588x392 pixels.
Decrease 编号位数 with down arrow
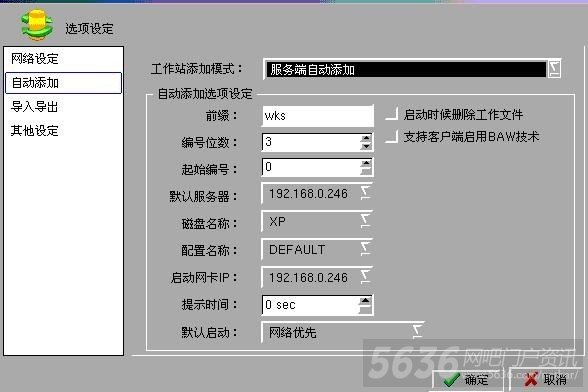click(x=366, y=146)
